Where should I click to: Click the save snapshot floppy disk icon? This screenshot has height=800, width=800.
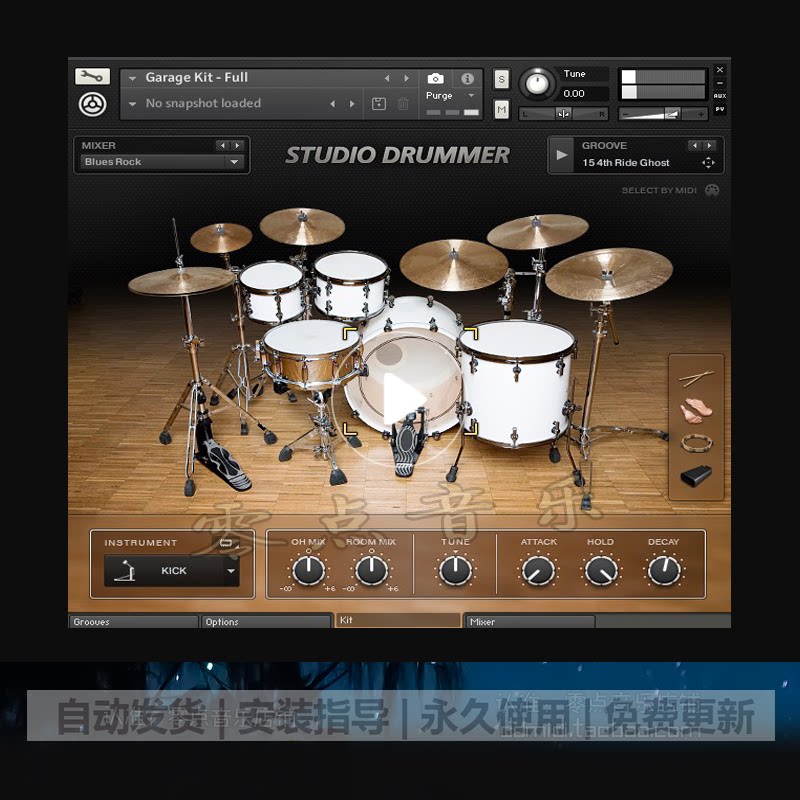tap(379, 103)
